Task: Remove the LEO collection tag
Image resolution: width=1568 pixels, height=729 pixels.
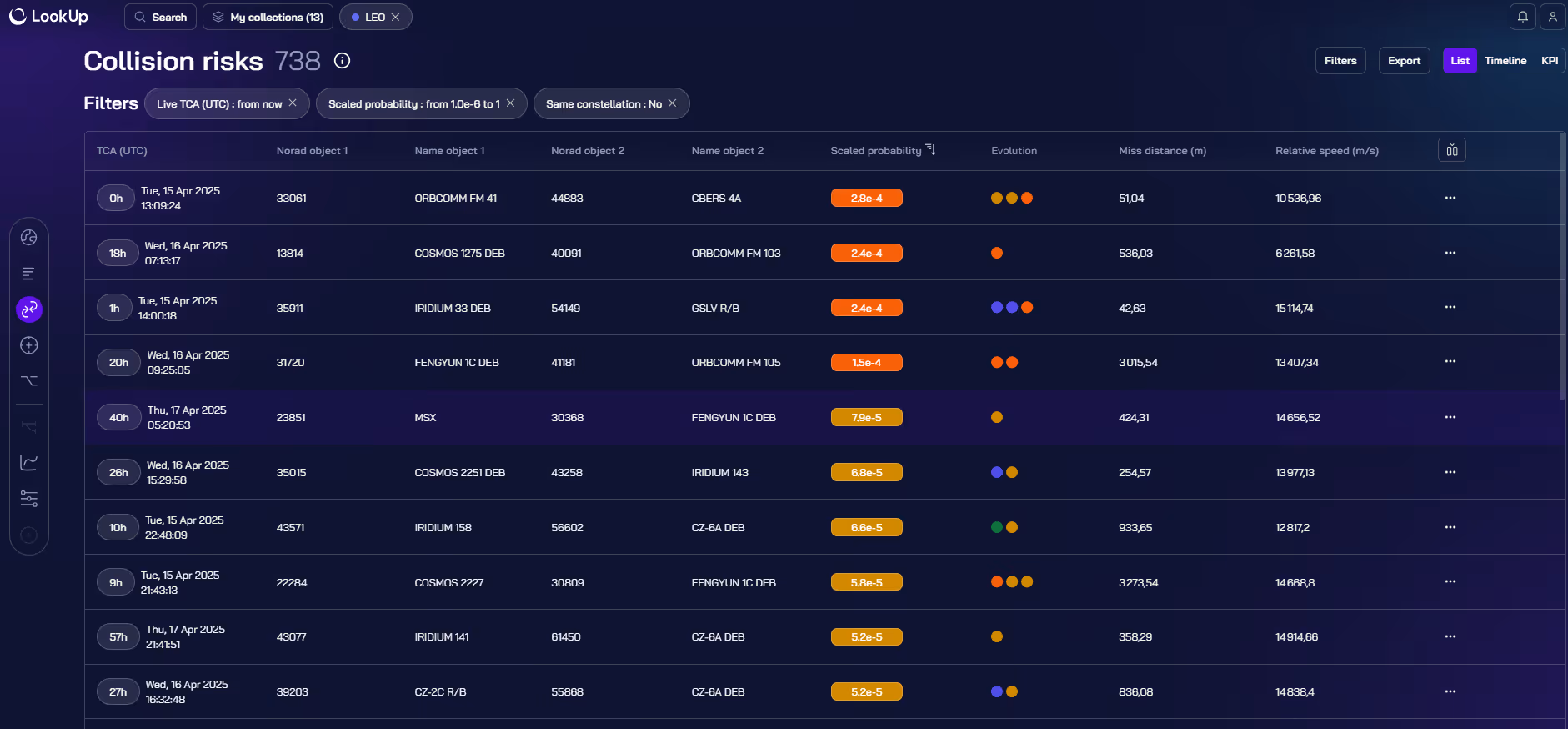Action: pyautogui.click(x=396, y=17)
